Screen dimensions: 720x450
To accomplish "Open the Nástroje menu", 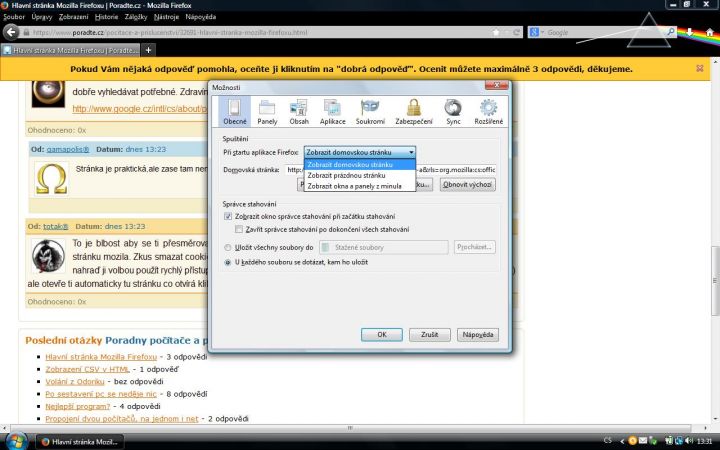I will point(166,17).
